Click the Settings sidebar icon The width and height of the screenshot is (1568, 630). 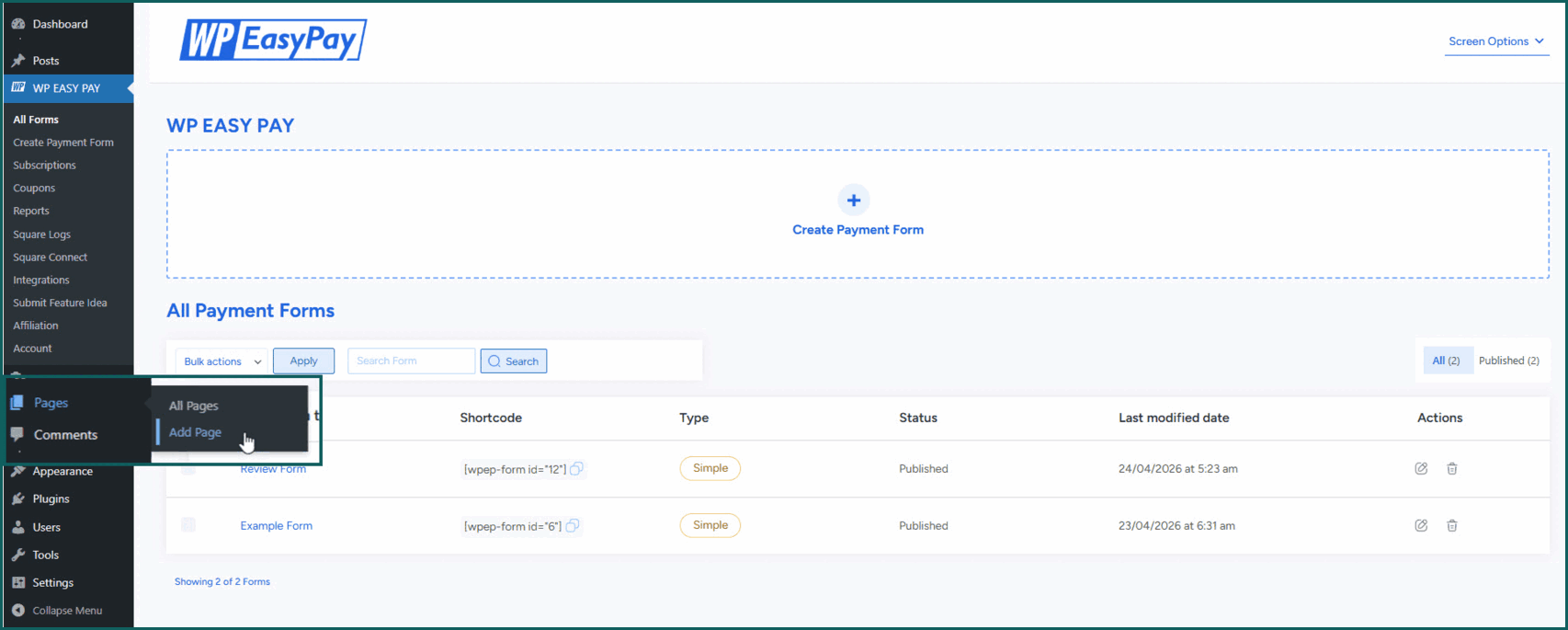(x=17, y=582)
